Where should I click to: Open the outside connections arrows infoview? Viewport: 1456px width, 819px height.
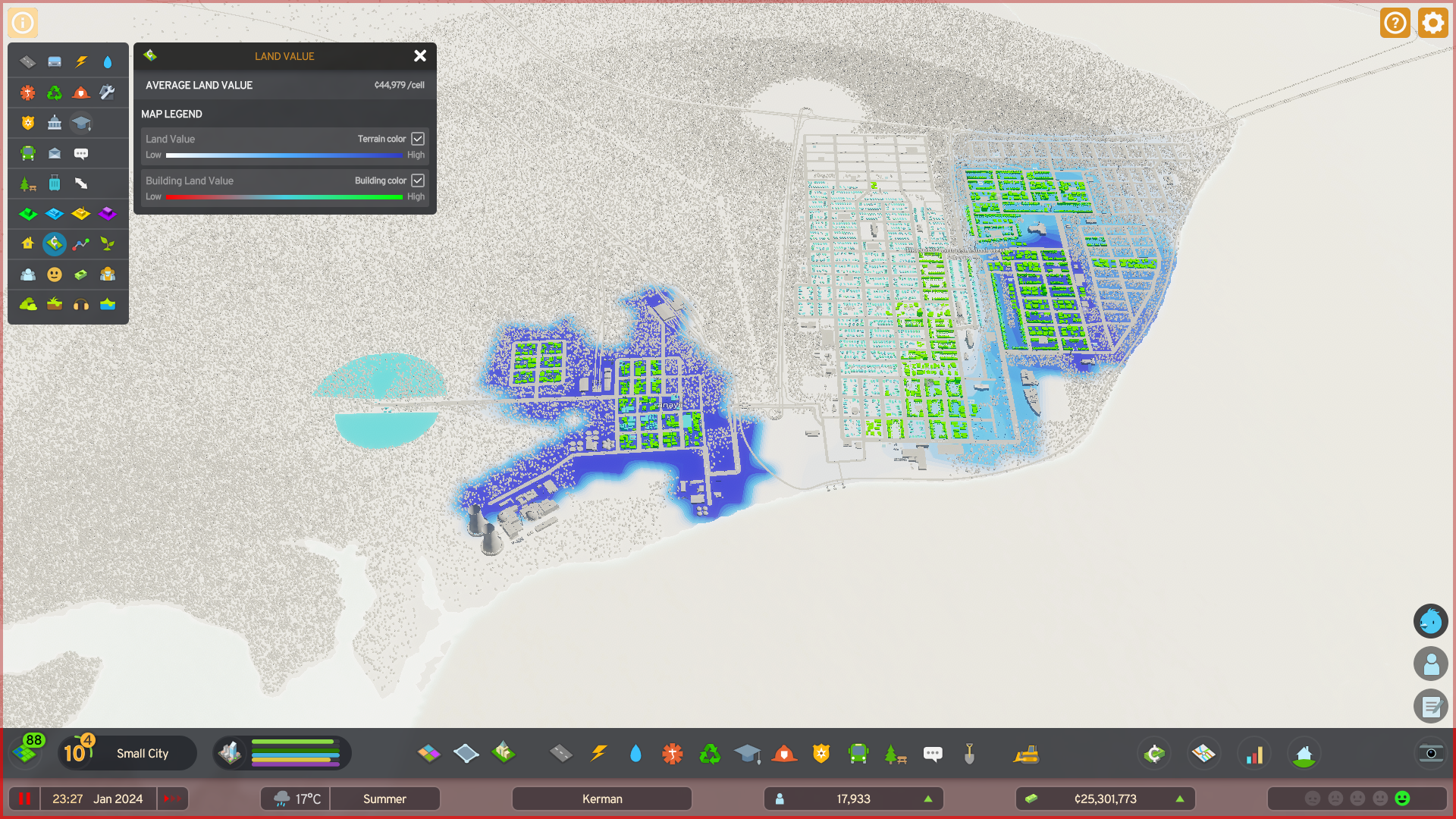tap(81, 184)
